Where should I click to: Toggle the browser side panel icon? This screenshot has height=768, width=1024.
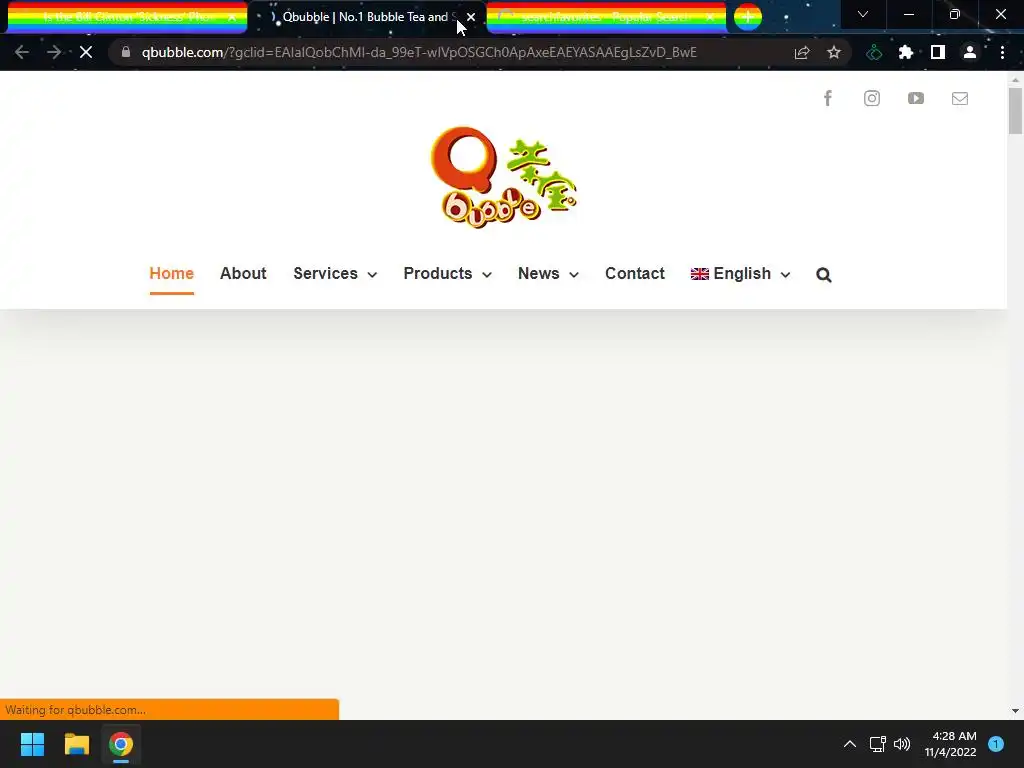[938, 52]
